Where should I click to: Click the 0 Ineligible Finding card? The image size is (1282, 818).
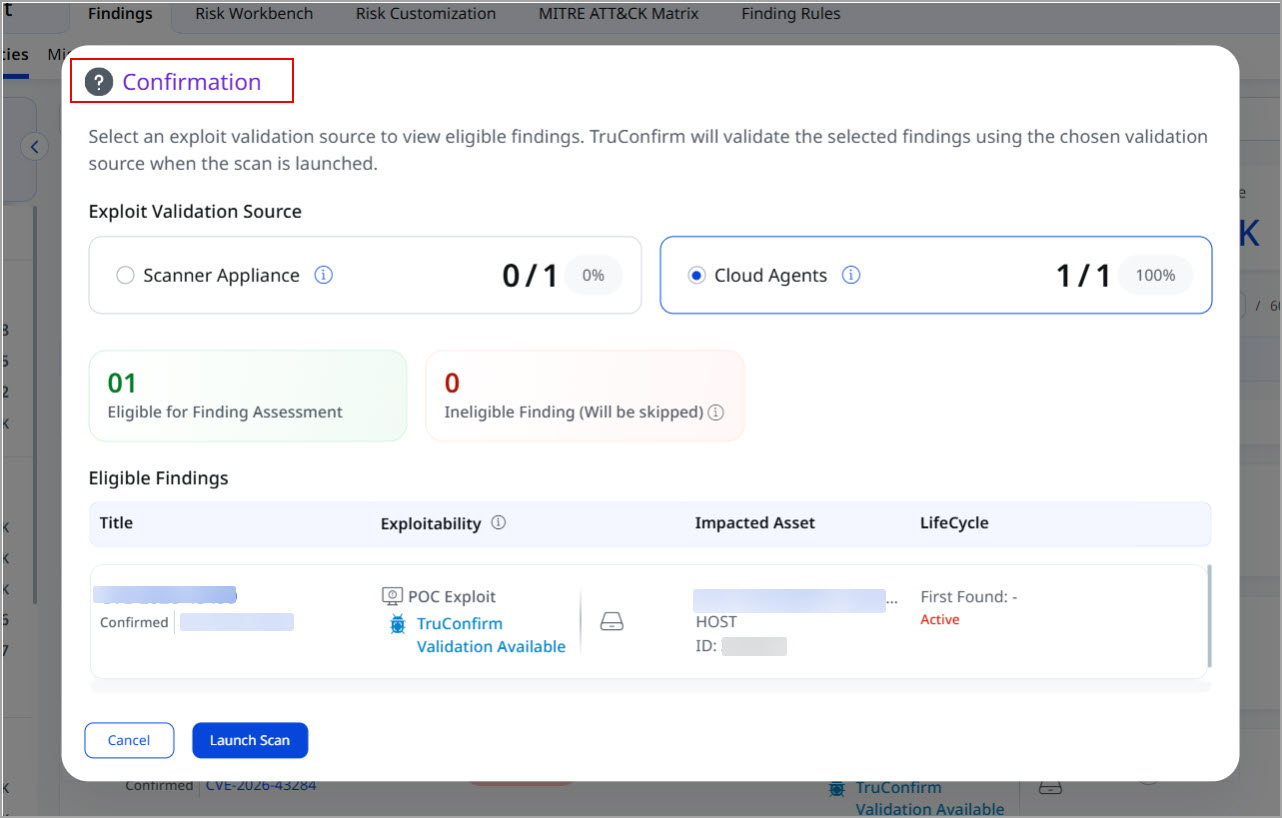pos(585,396)
